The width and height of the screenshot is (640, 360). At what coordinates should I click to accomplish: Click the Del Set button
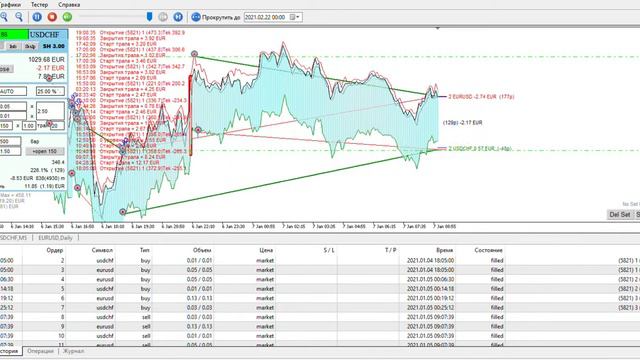tap(620, 215)
